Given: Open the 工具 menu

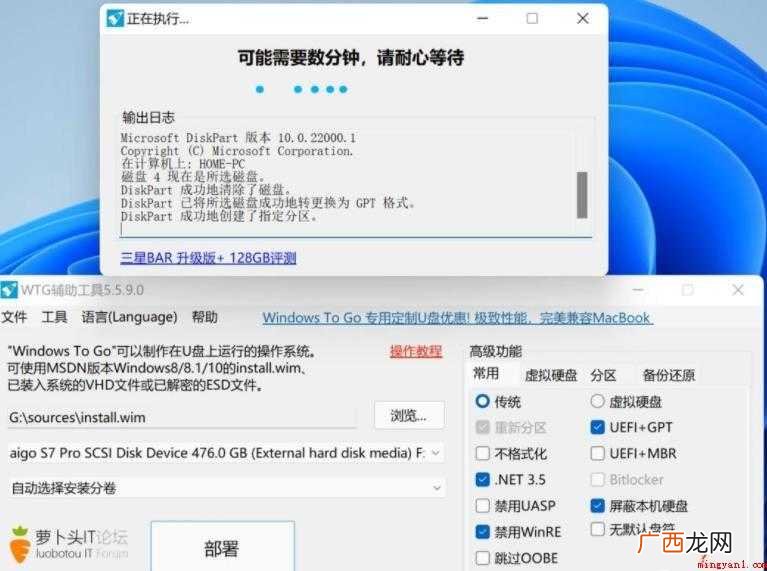Looking at the screenshot, I should coord(54,317).
